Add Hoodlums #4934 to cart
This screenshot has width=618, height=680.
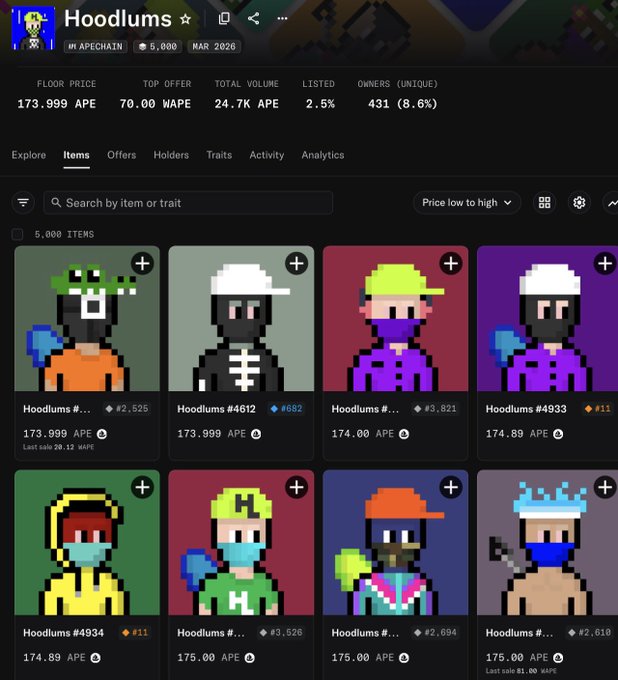point(142,487)
